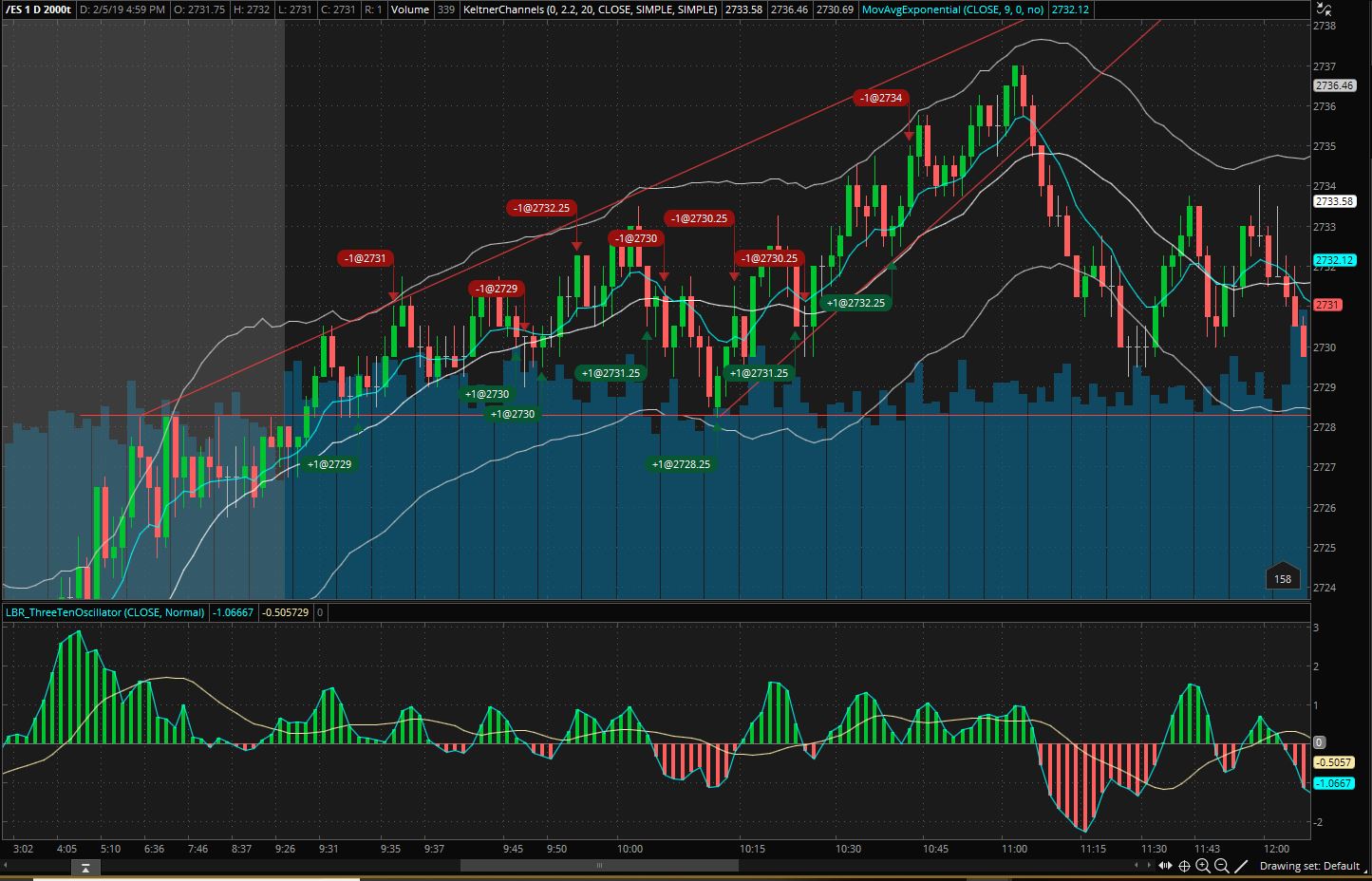Click the +1@2728.25 buy order bubble

point(681,464)
